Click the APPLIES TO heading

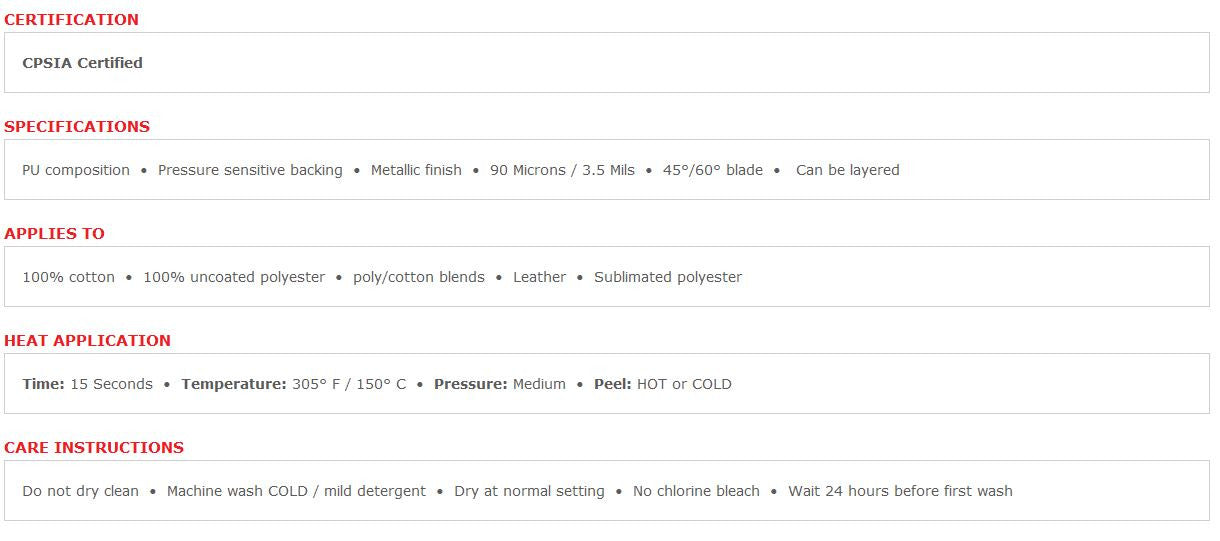54,234
